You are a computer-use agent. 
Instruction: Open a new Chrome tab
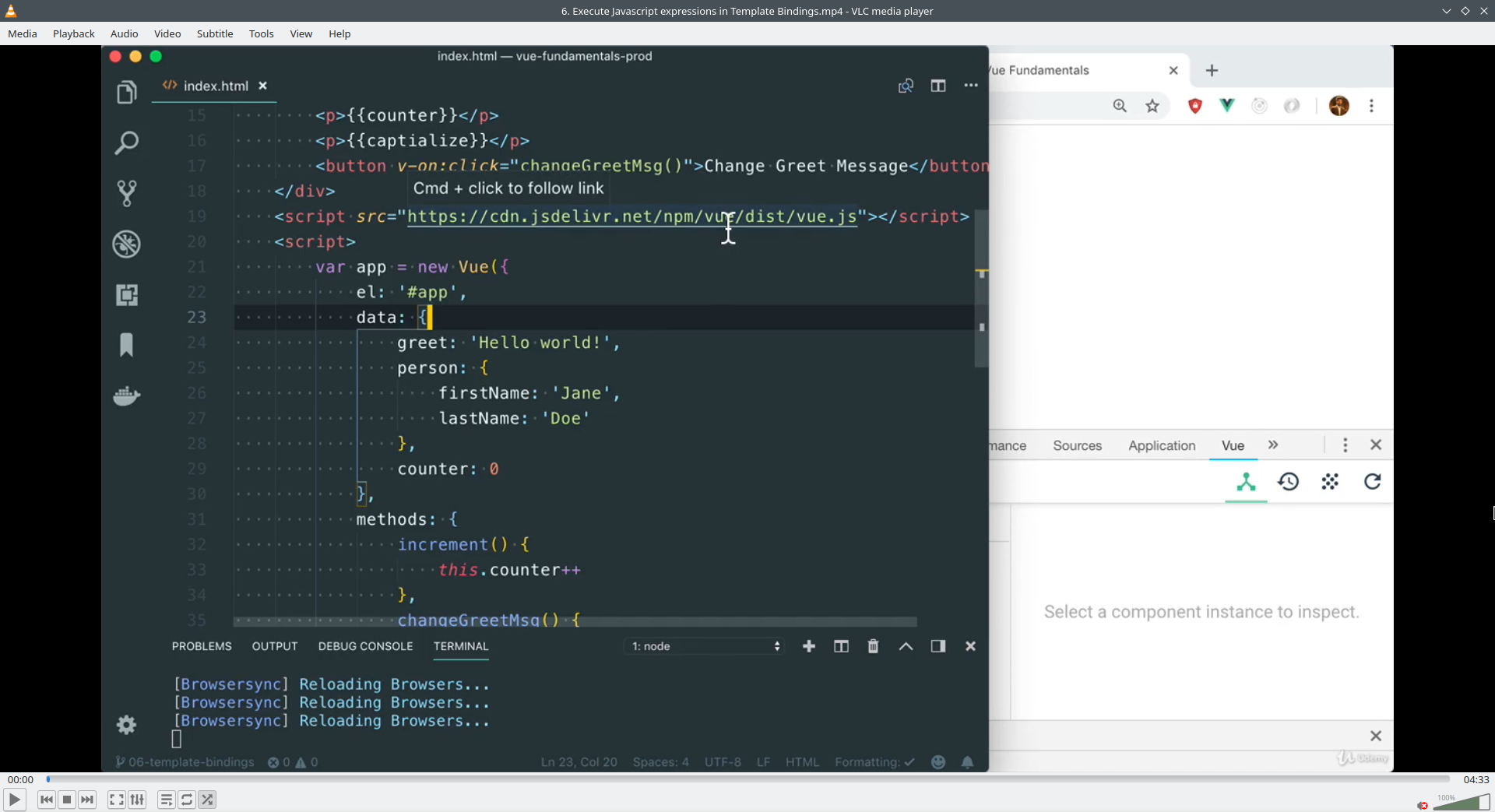click(1212, 71)
